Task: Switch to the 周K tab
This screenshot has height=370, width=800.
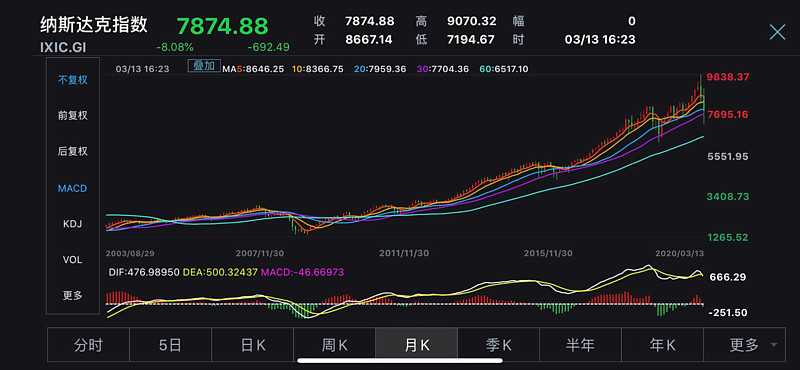Action: (x=335, y=345)
